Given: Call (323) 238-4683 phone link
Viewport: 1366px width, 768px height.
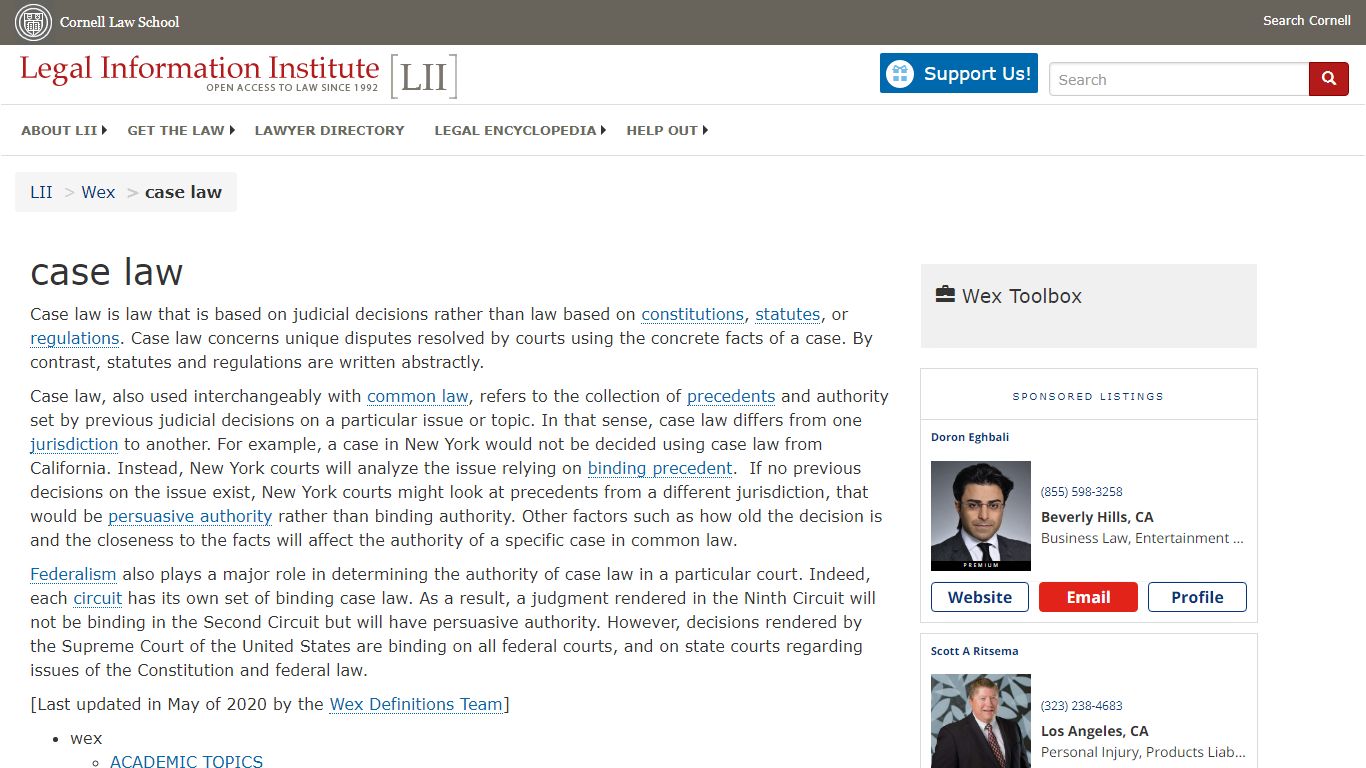Looking at the screenshot, I should coord(1081,705).
